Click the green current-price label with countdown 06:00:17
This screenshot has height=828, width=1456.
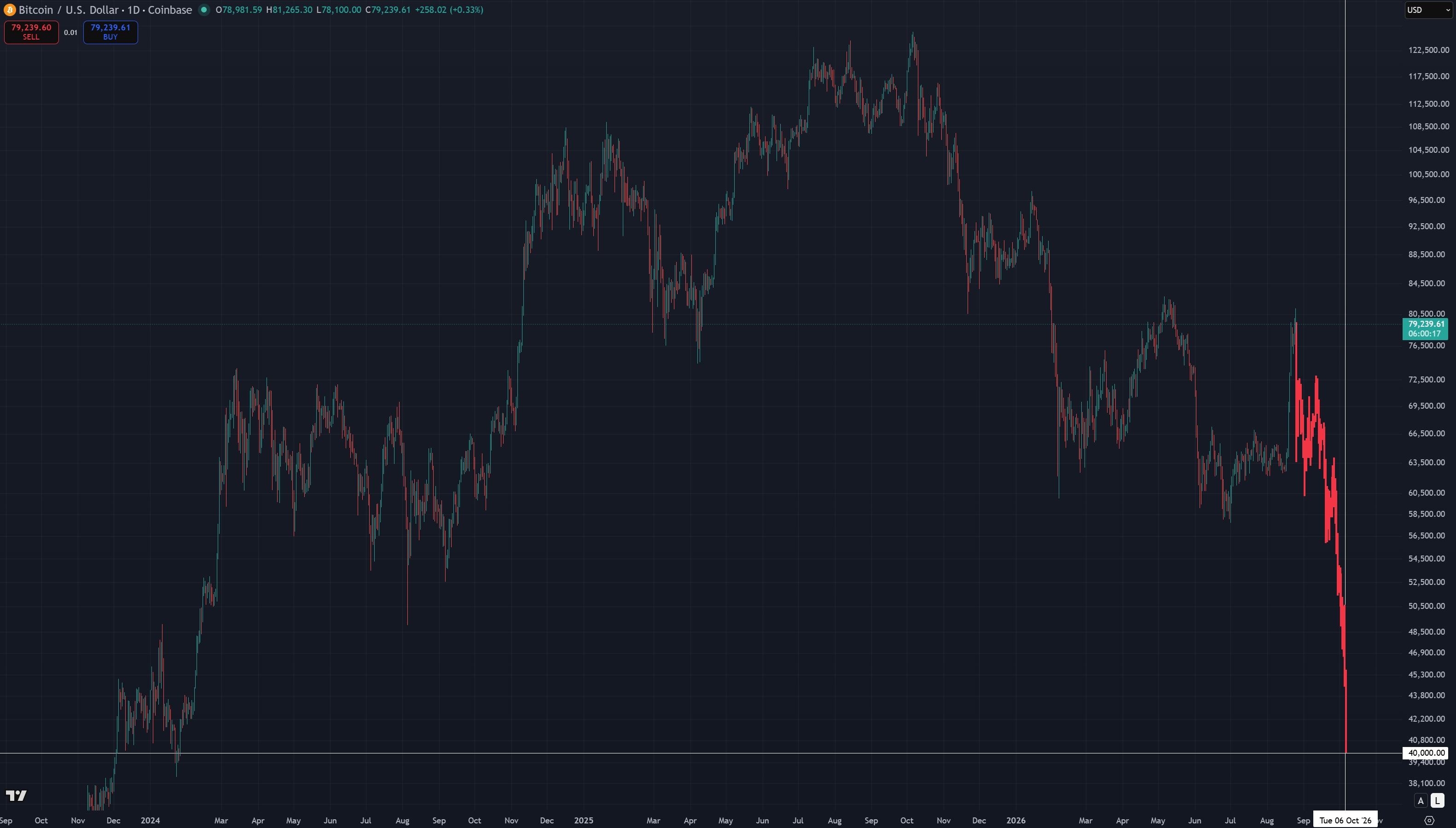[1425, 329]
